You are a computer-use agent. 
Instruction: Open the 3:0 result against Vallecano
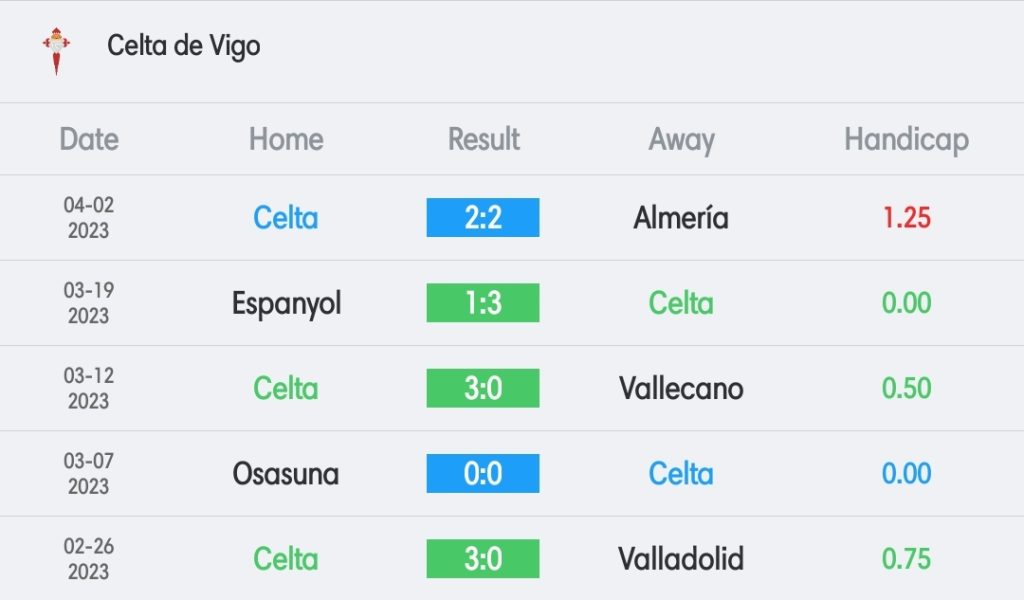tap(483, 388)
